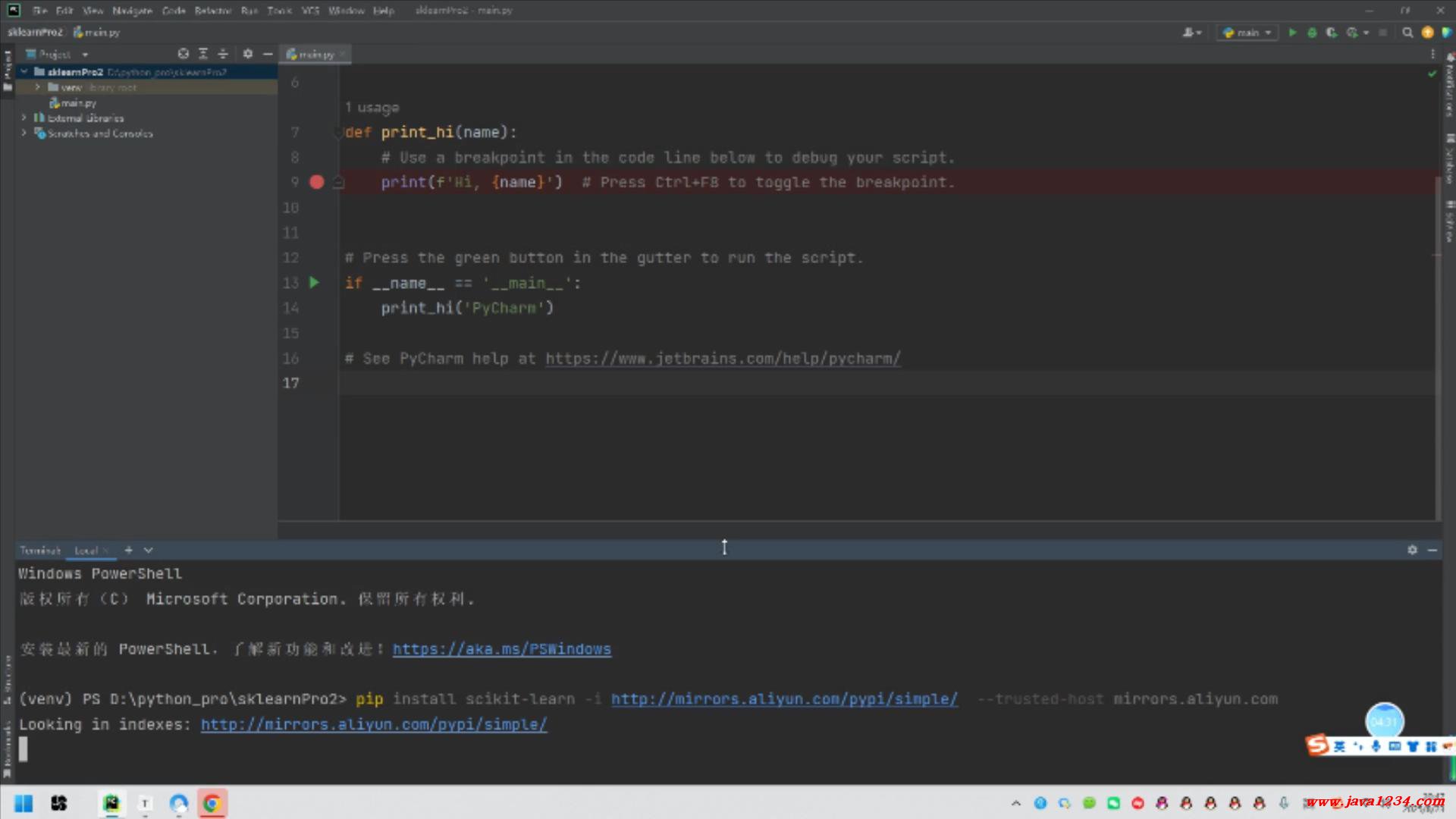Screen dimensions: 1456x819
Task: Open Terminal panel settings gear
Action: point(1412,550)
